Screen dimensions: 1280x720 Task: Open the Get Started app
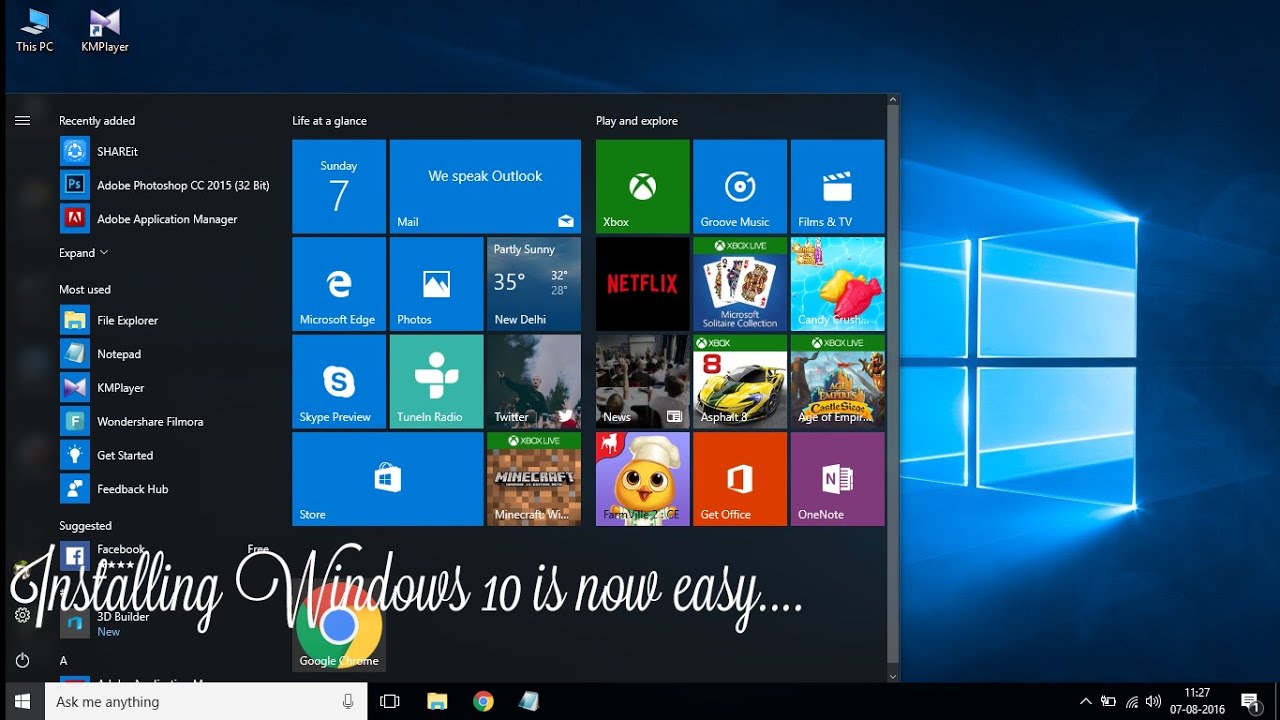165,455
